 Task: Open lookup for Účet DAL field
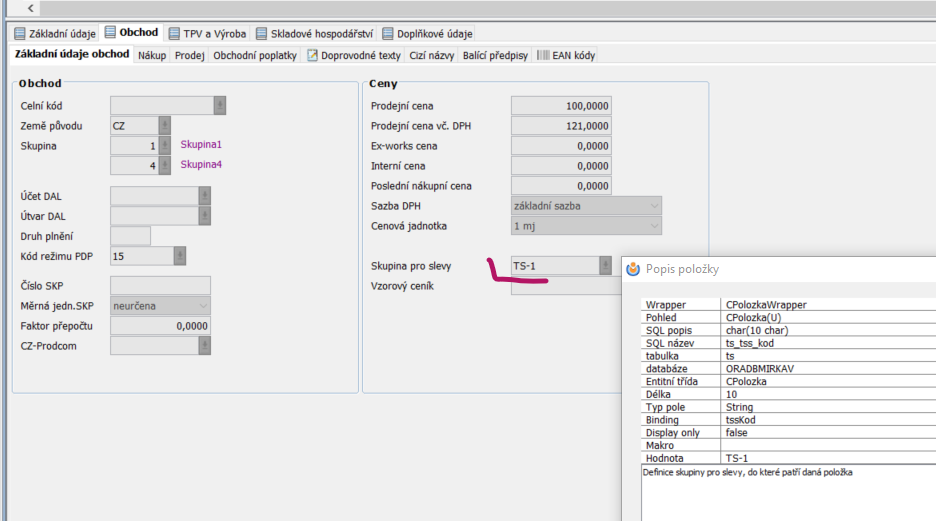pos(205,196)
